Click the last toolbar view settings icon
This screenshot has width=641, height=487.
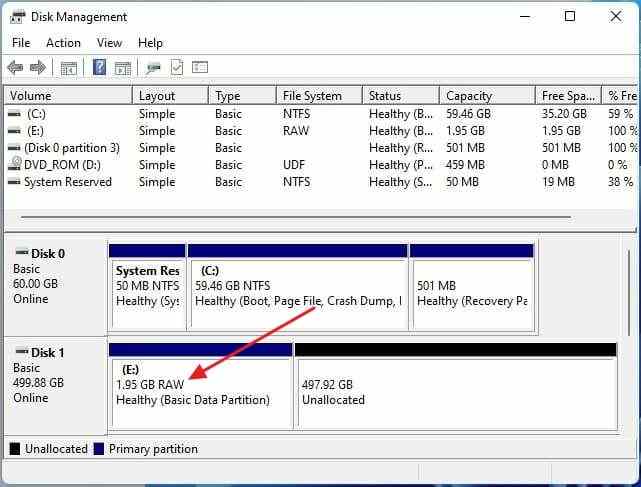click(x=200, y=67)
